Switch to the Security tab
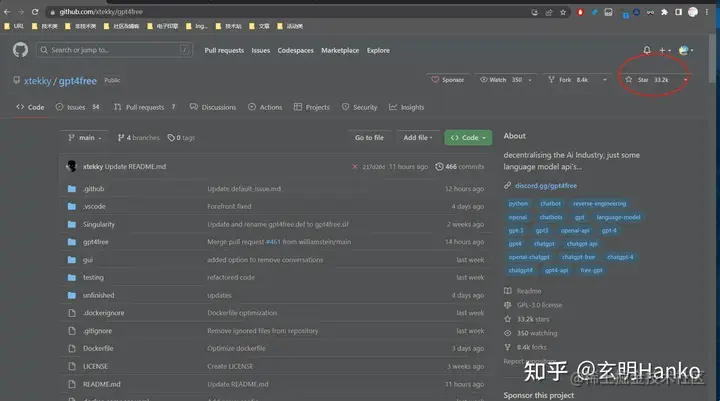 click(x=360, y=107)
